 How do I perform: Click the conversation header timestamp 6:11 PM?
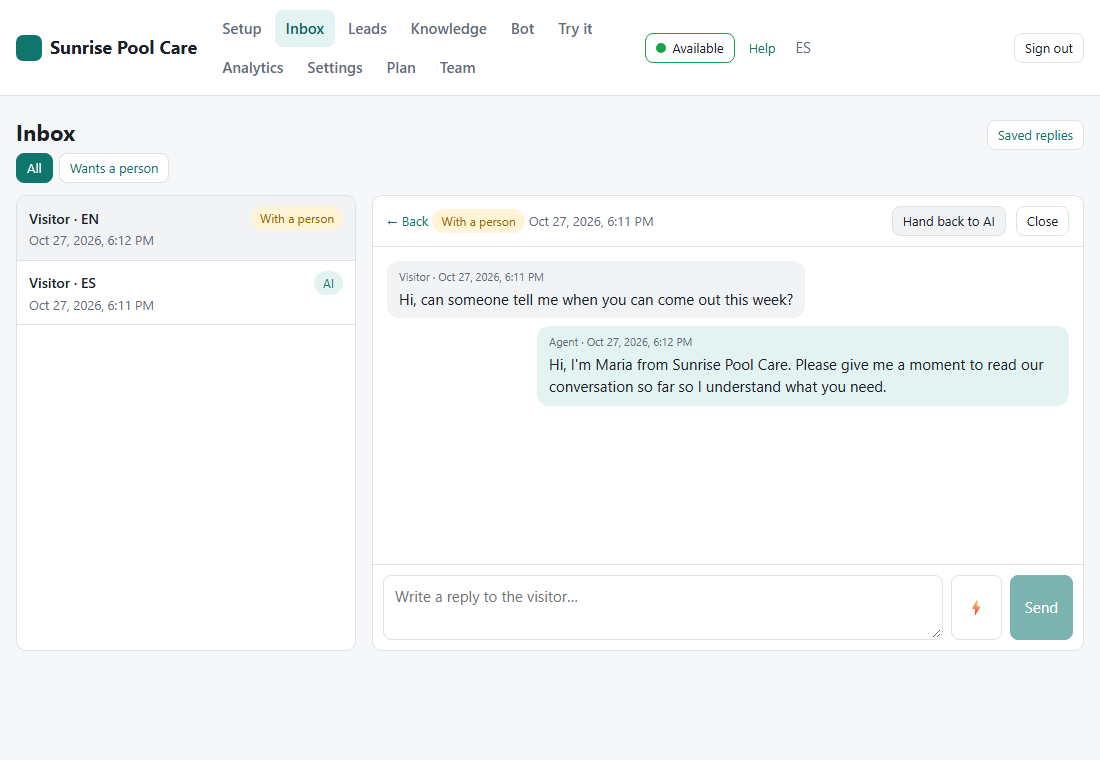click(x=591, y=222)
